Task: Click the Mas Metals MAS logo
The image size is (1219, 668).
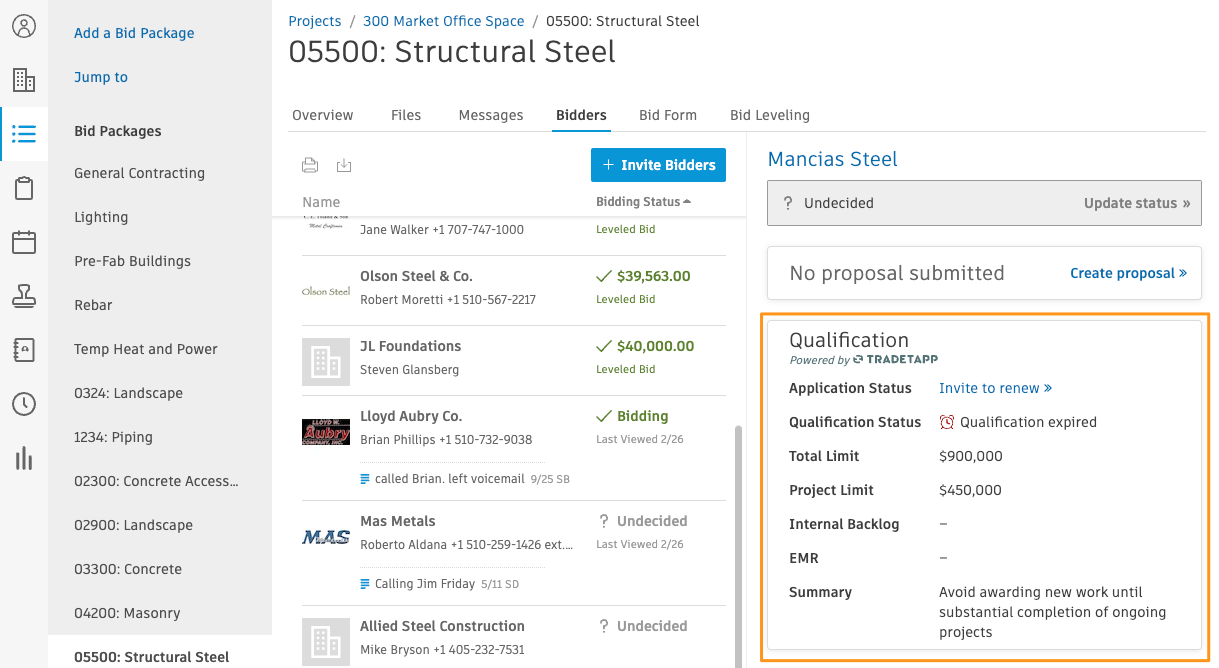Action: point(326,537)
